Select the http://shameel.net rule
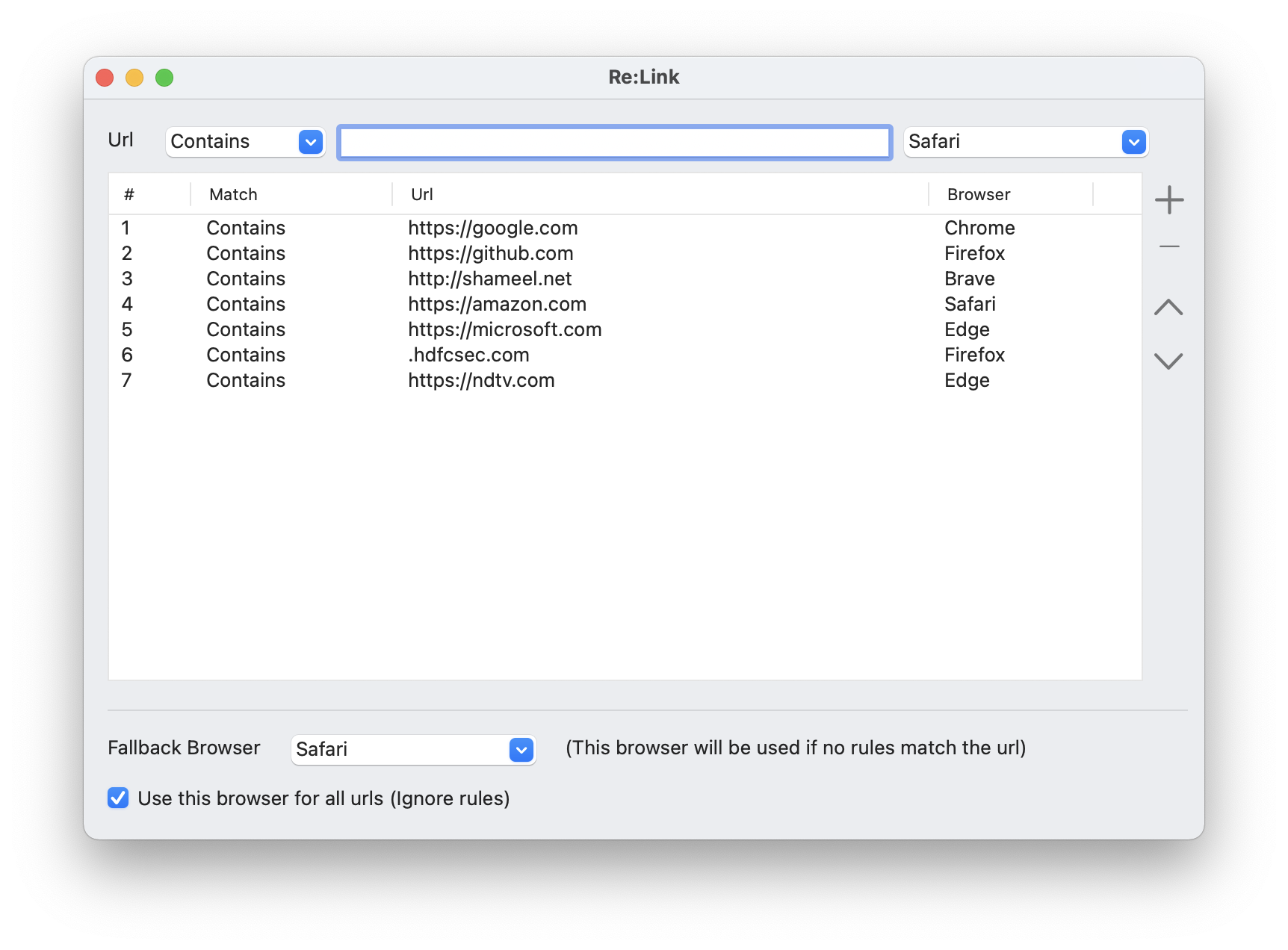 click(x=489, y=279)
